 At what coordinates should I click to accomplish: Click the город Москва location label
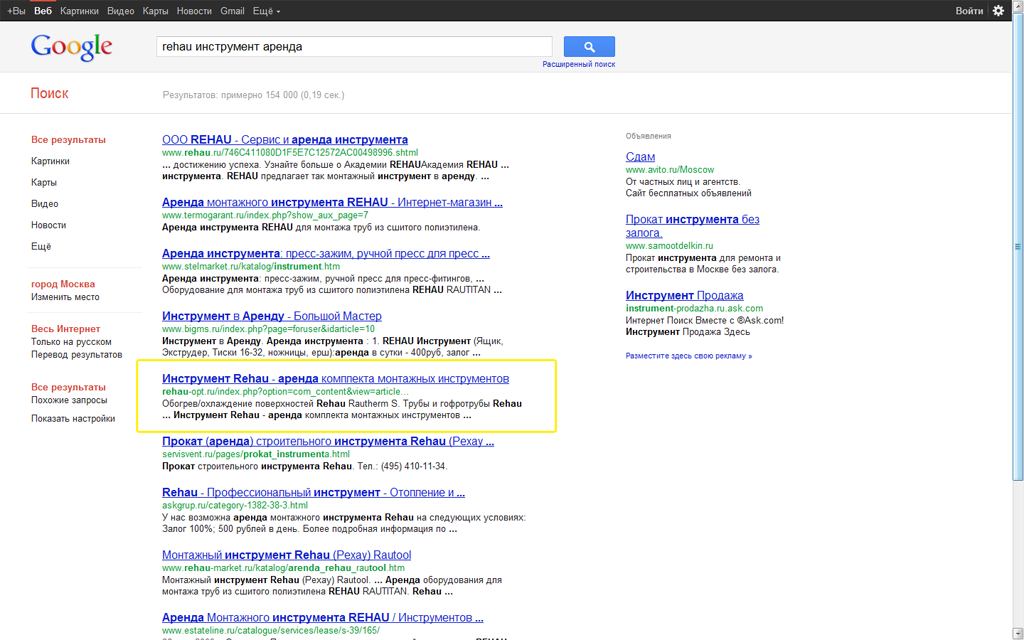[63, 284]
